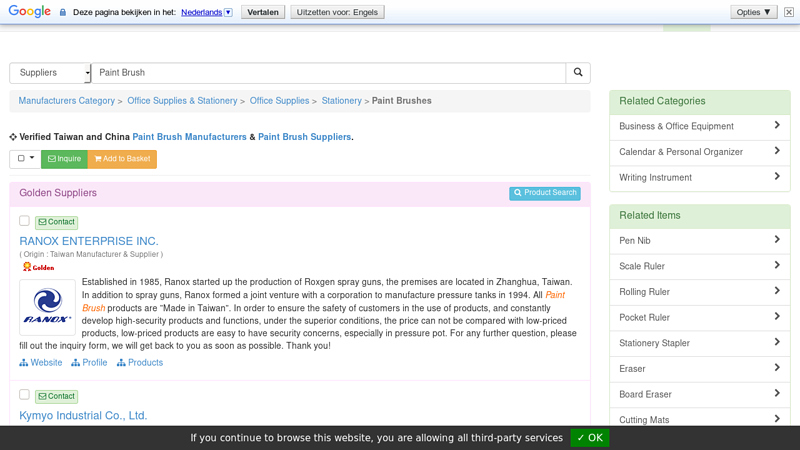800x450 pixels.
Task: Click Contact button for Kymyo Industrial
Action: pyautogui.click(x=57, y=396)
